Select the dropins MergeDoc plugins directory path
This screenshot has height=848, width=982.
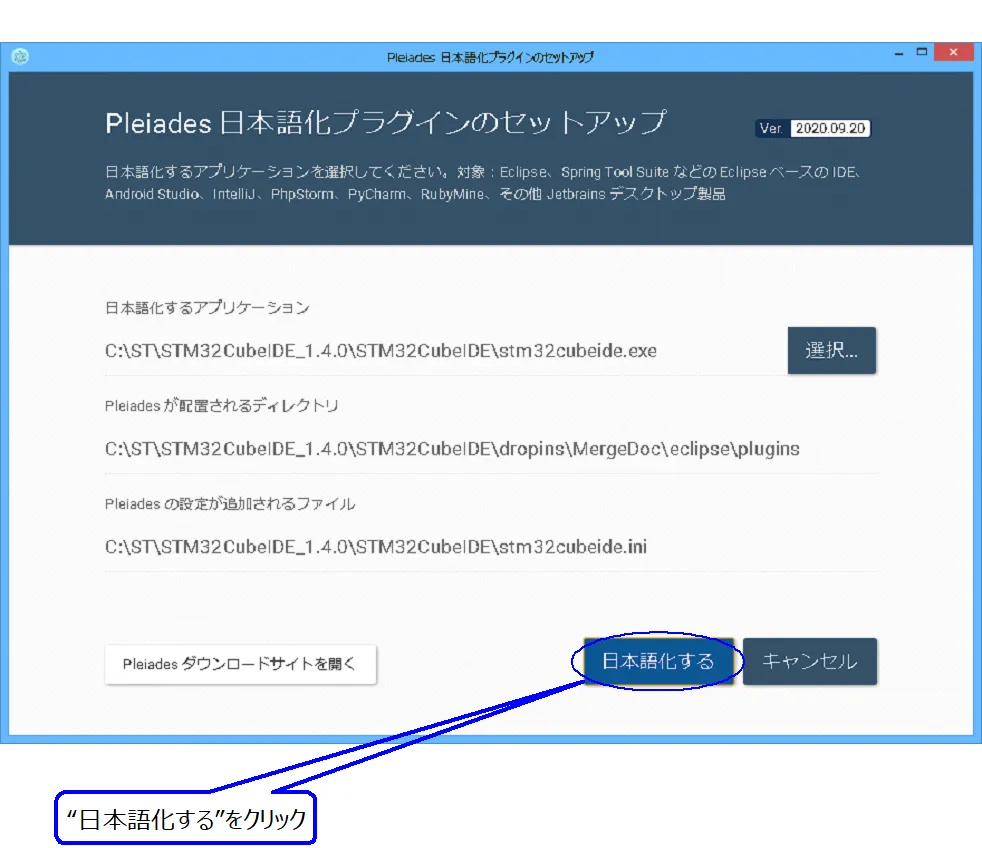452,449
